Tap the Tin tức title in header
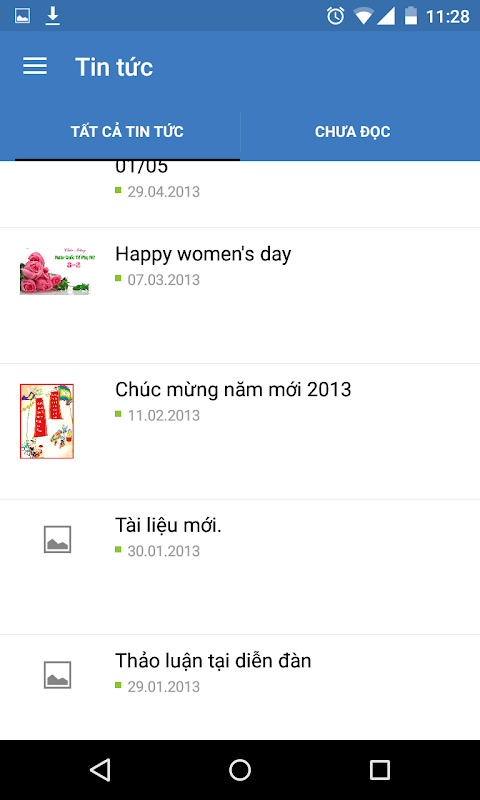480x800 pixels. pyautogui.click(x=114, y=67)
